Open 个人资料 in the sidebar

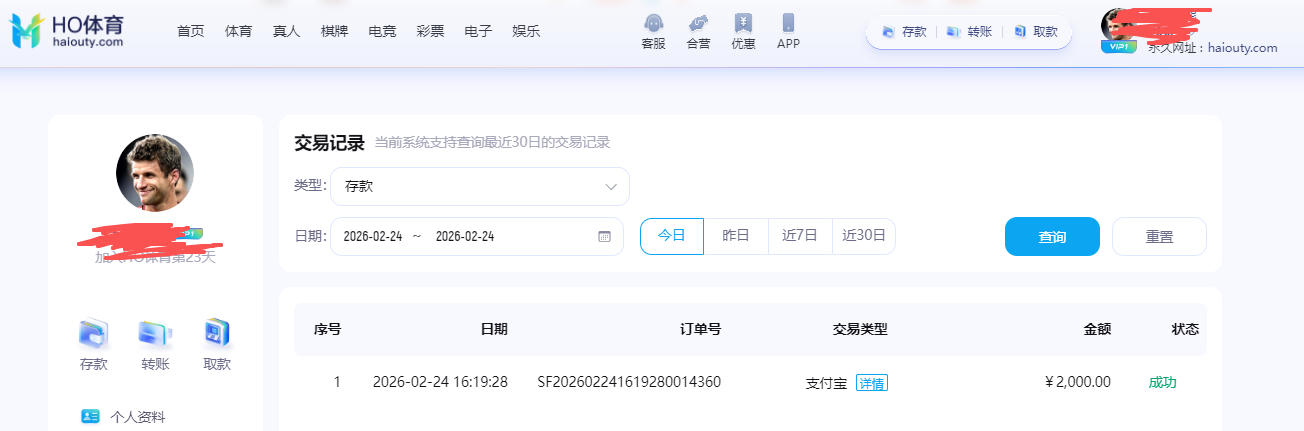tap(137, 417)
